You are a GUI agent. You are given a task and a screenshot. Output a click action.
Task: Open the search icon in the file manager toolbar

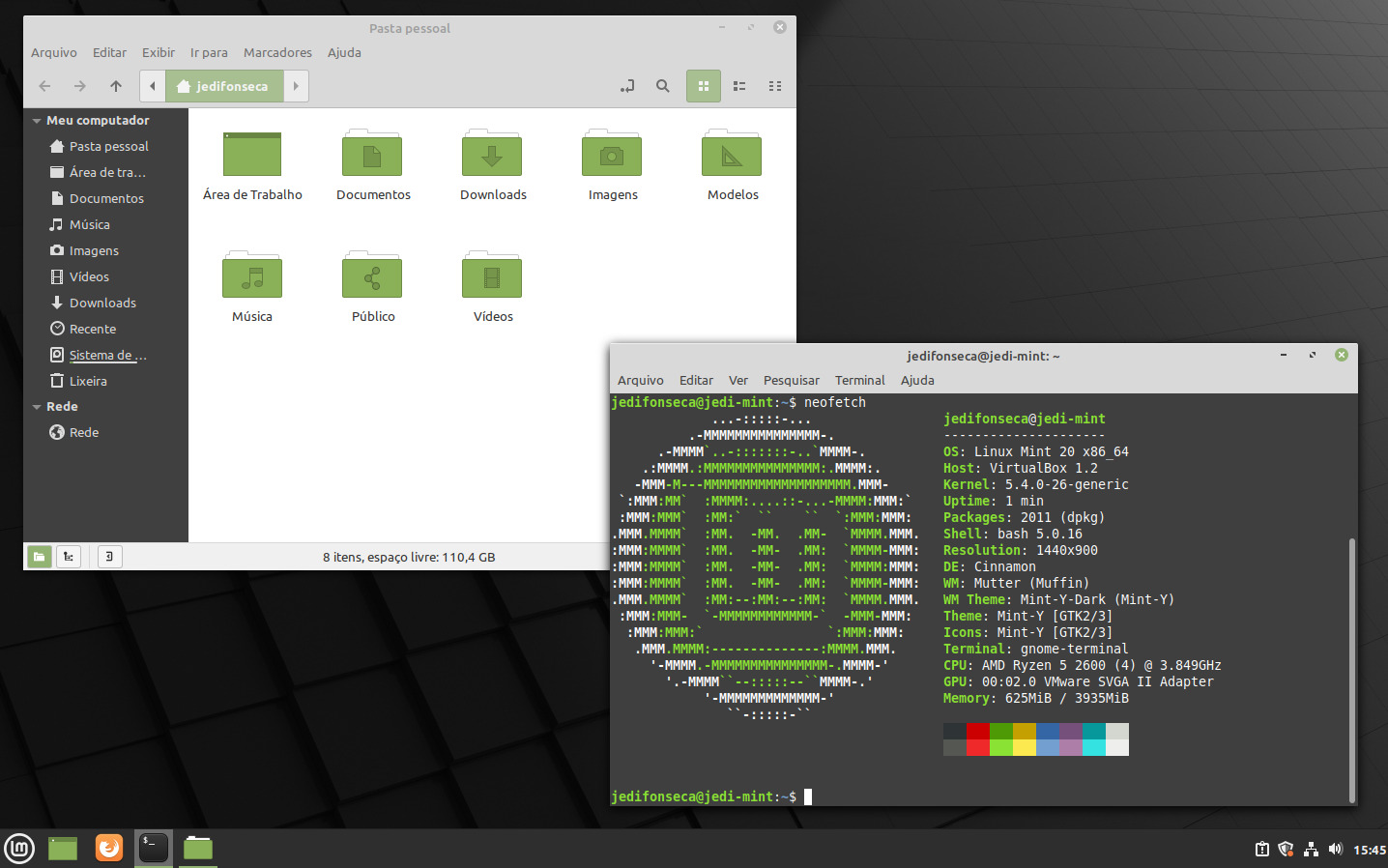click(662, 85)
